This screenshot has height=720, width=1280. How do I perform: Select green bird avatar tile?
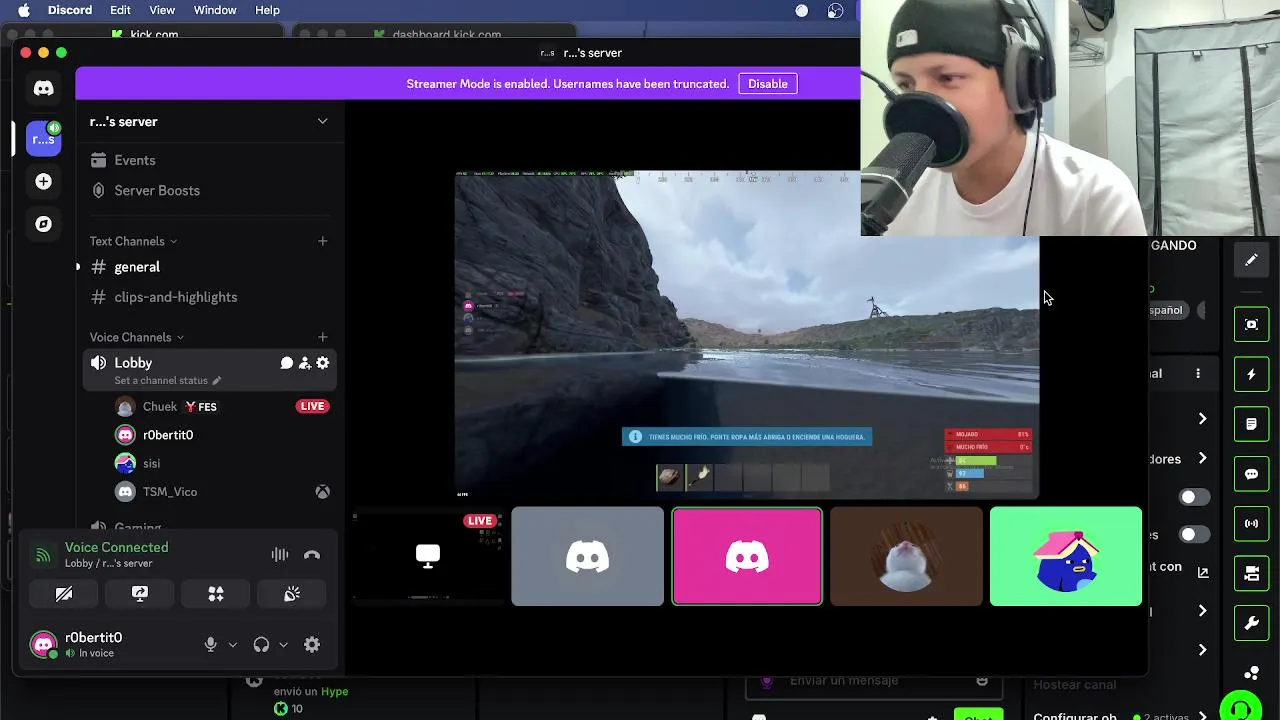coord(1066,556)
